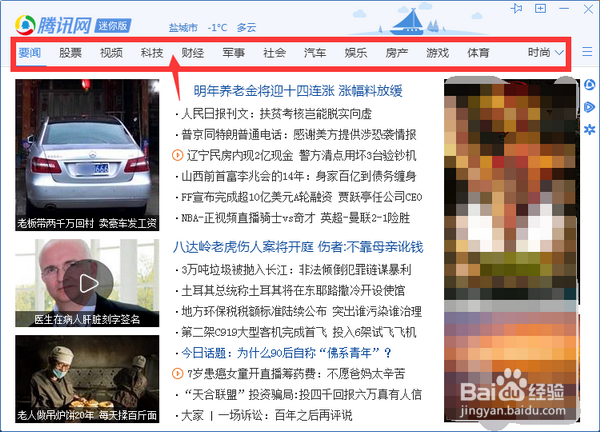Click video icon beside 7岁患癌女童 headline

click(178, 373)
